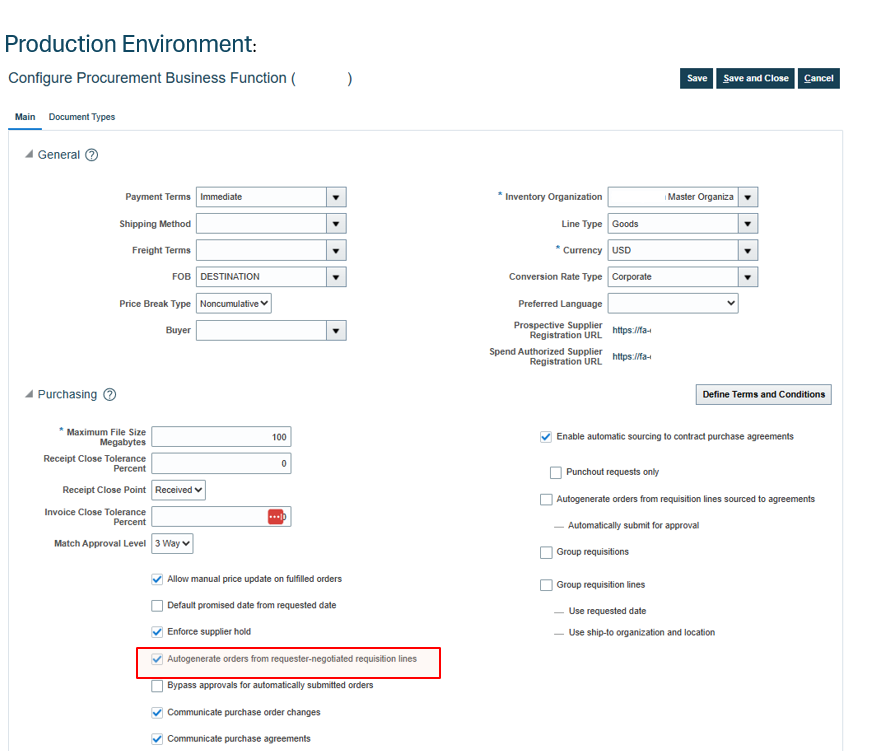
Task: Click Freight Terms input field
Action: [x=262, y=250]
